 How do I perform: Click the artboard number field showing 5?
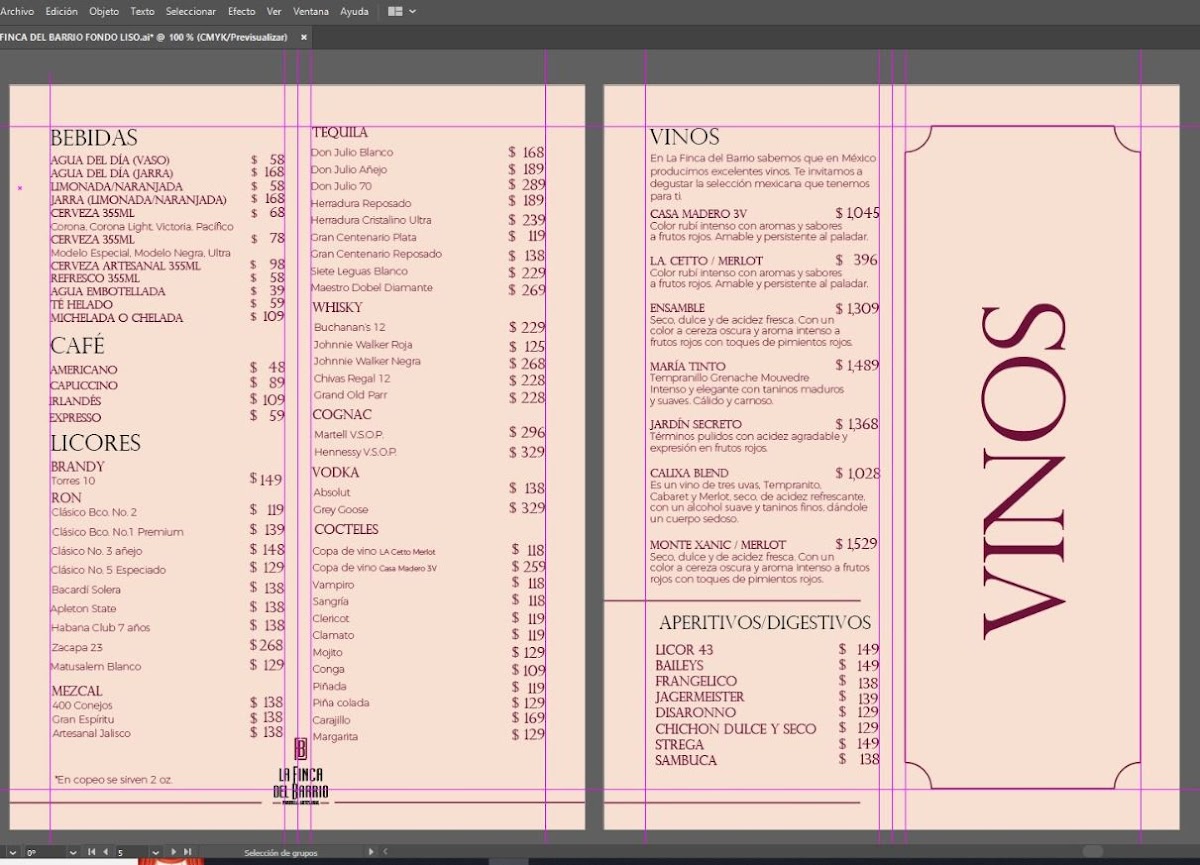132,852
